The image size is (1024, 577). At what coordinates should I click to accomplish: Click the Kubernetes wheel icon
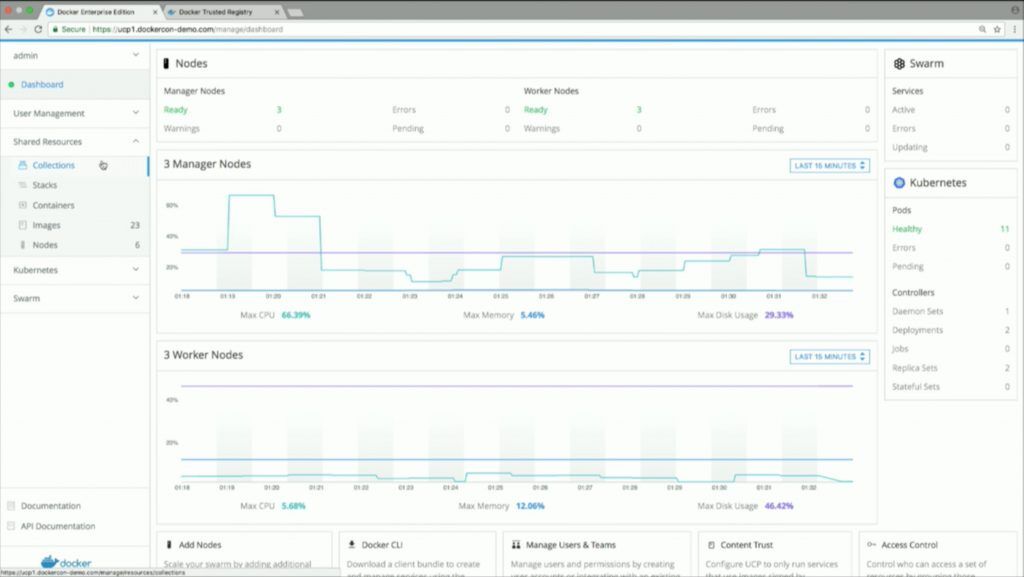click(899, 183)
